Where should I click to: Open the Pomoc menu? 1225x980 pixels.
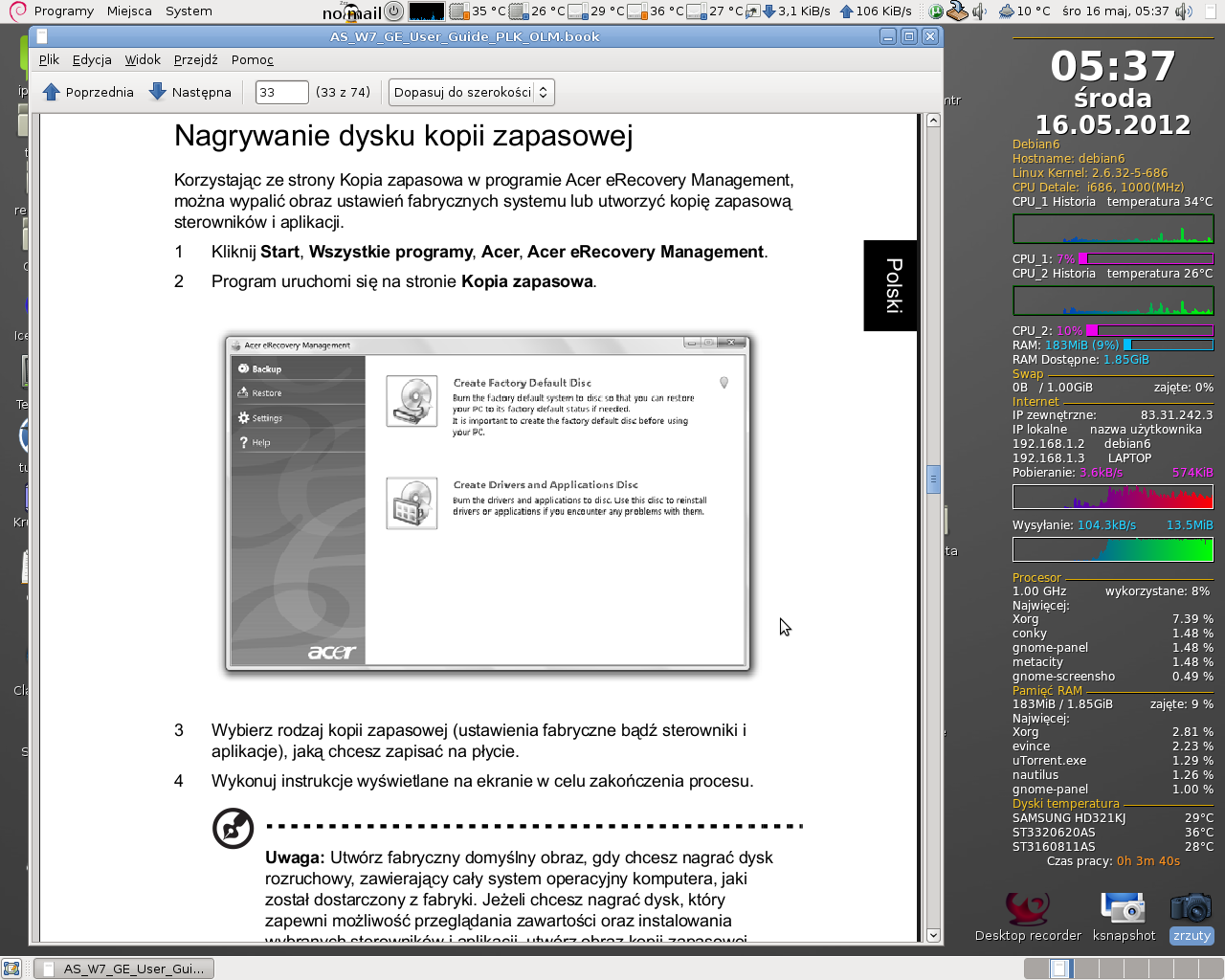[x=253, y=59]
